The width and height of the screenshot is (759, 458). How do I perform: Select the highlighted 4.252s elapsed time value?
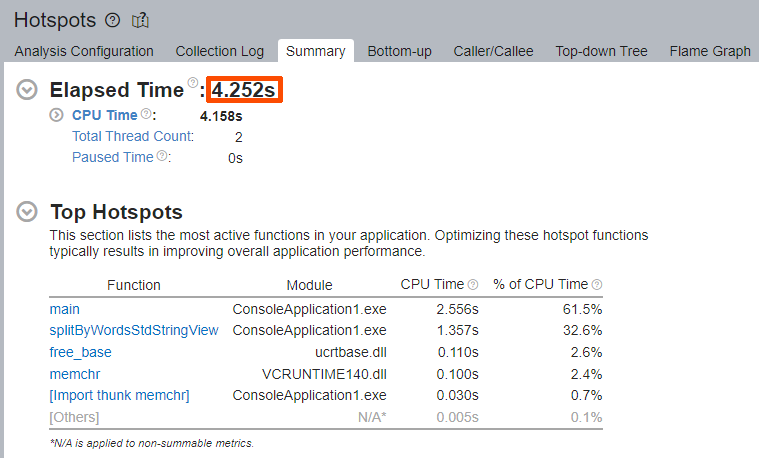click(245, 90)
